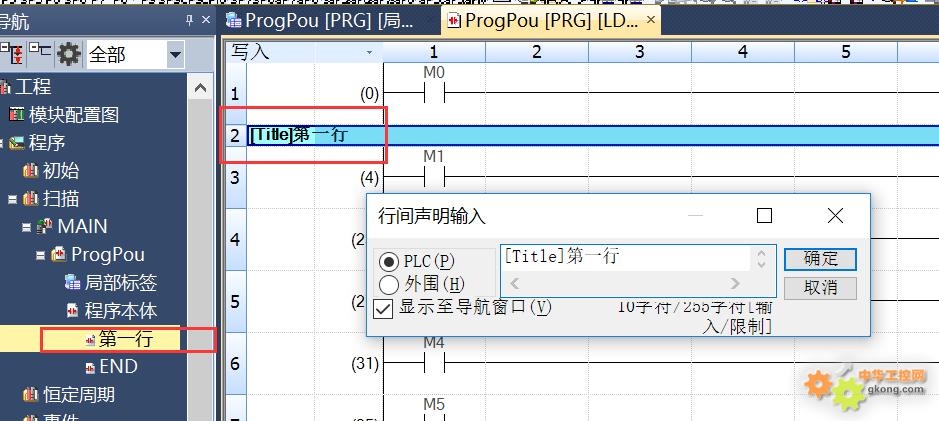Select the 恒定周期 program folder
939x421 pixels.
coord(79,395)
